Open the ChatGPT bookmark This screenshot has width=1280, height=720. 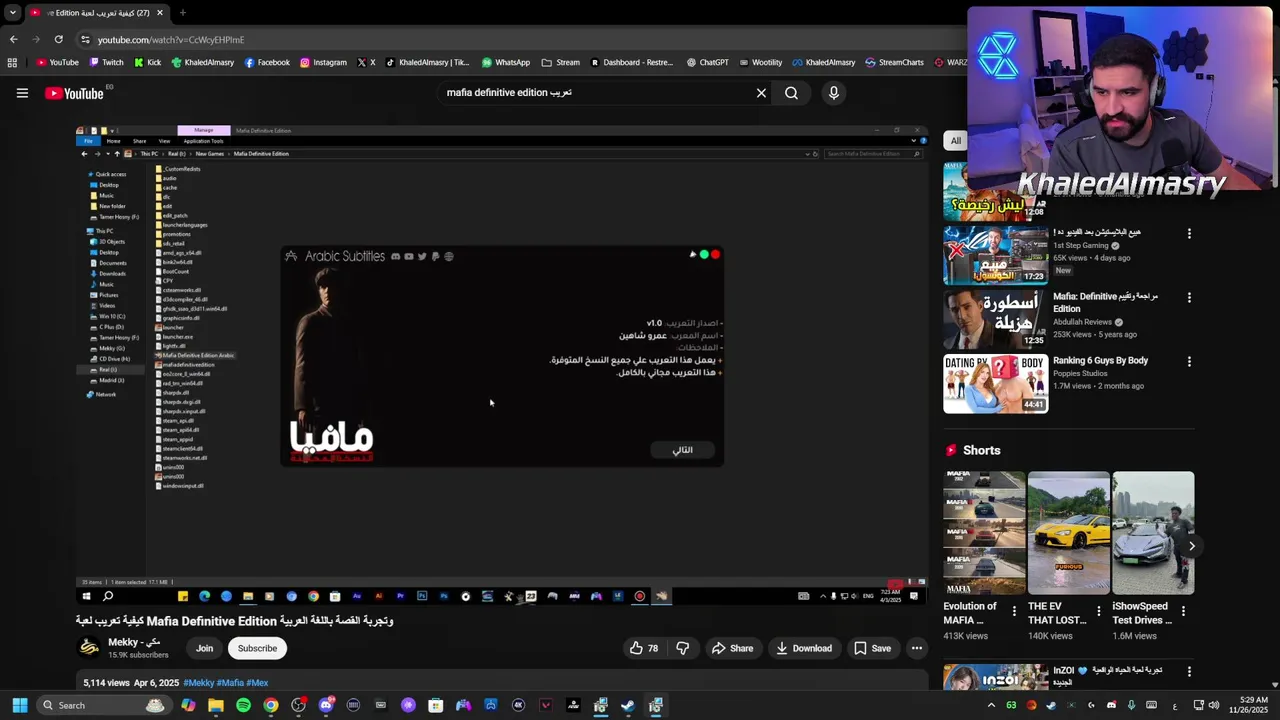tap(707, 62)
